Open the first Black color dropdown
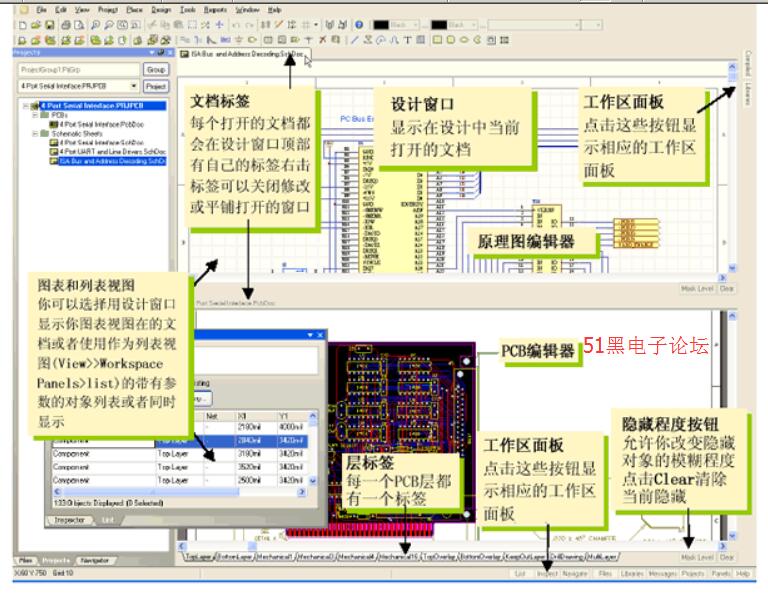768x602 pixels. click(416, 24)
